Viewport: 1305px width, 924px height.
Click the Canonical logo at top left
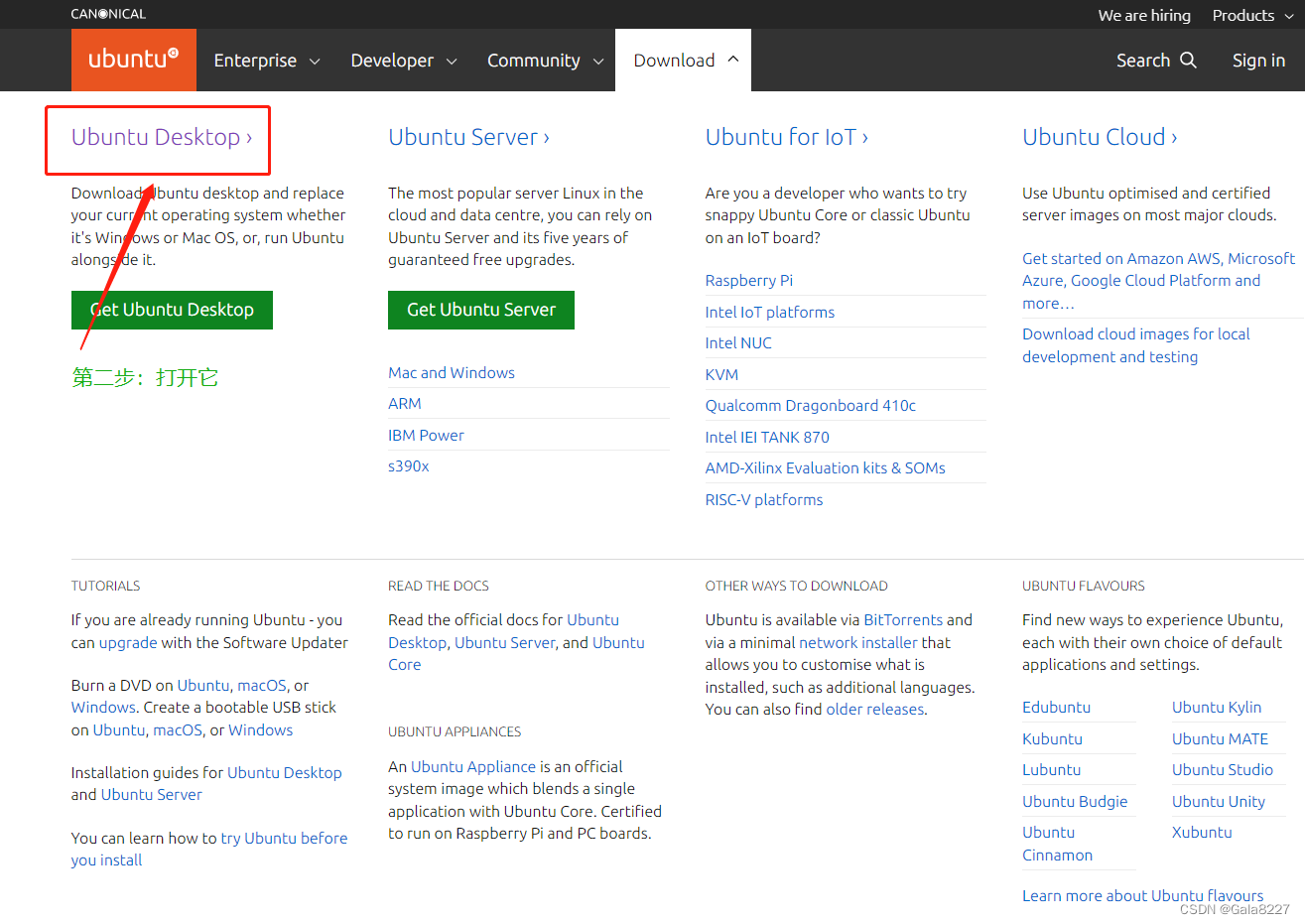click(x=108, y=14)
